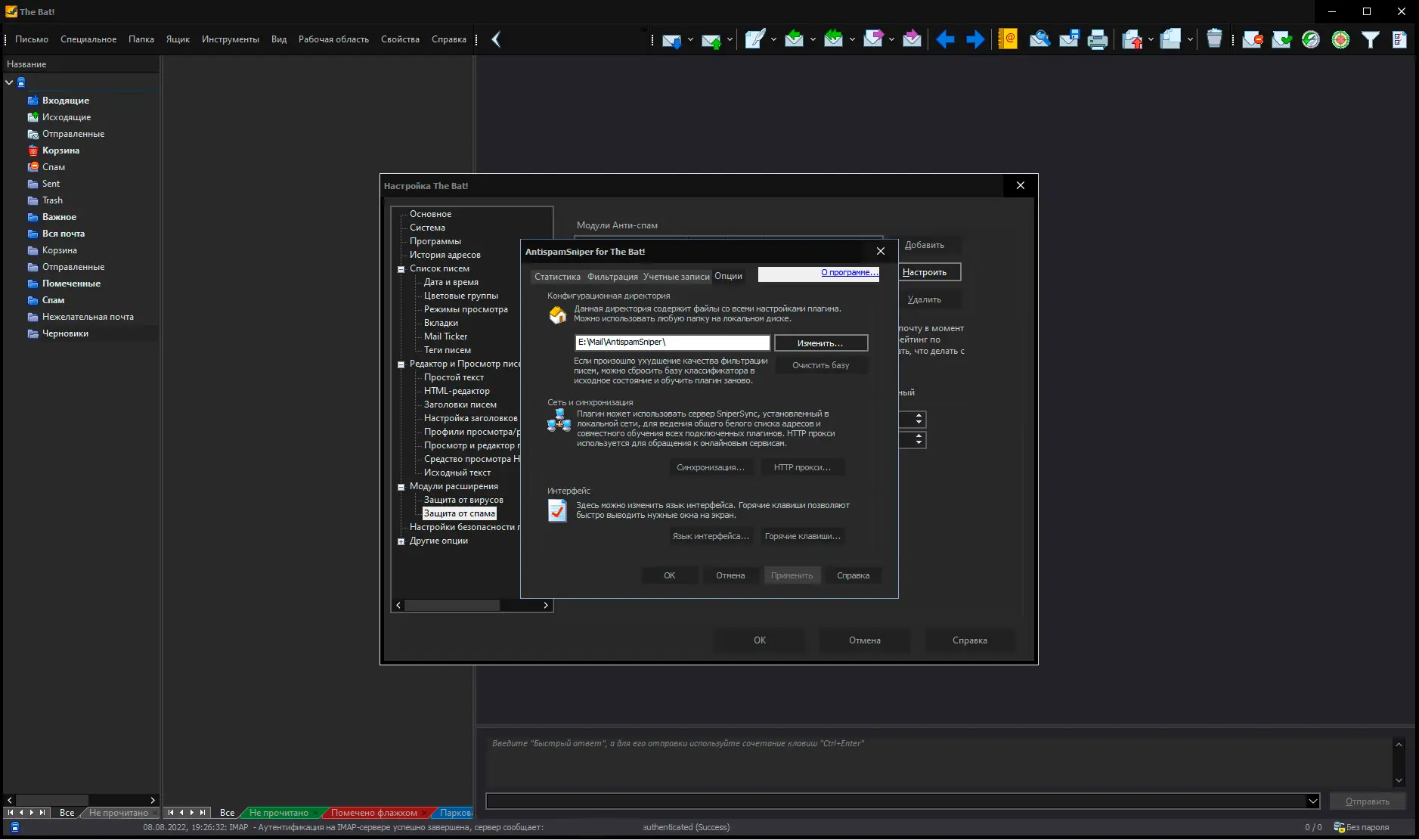Open dropdown arrow next to Reply icon
The width and height of the screenshot is (1419, 840).
coord(813,39)
